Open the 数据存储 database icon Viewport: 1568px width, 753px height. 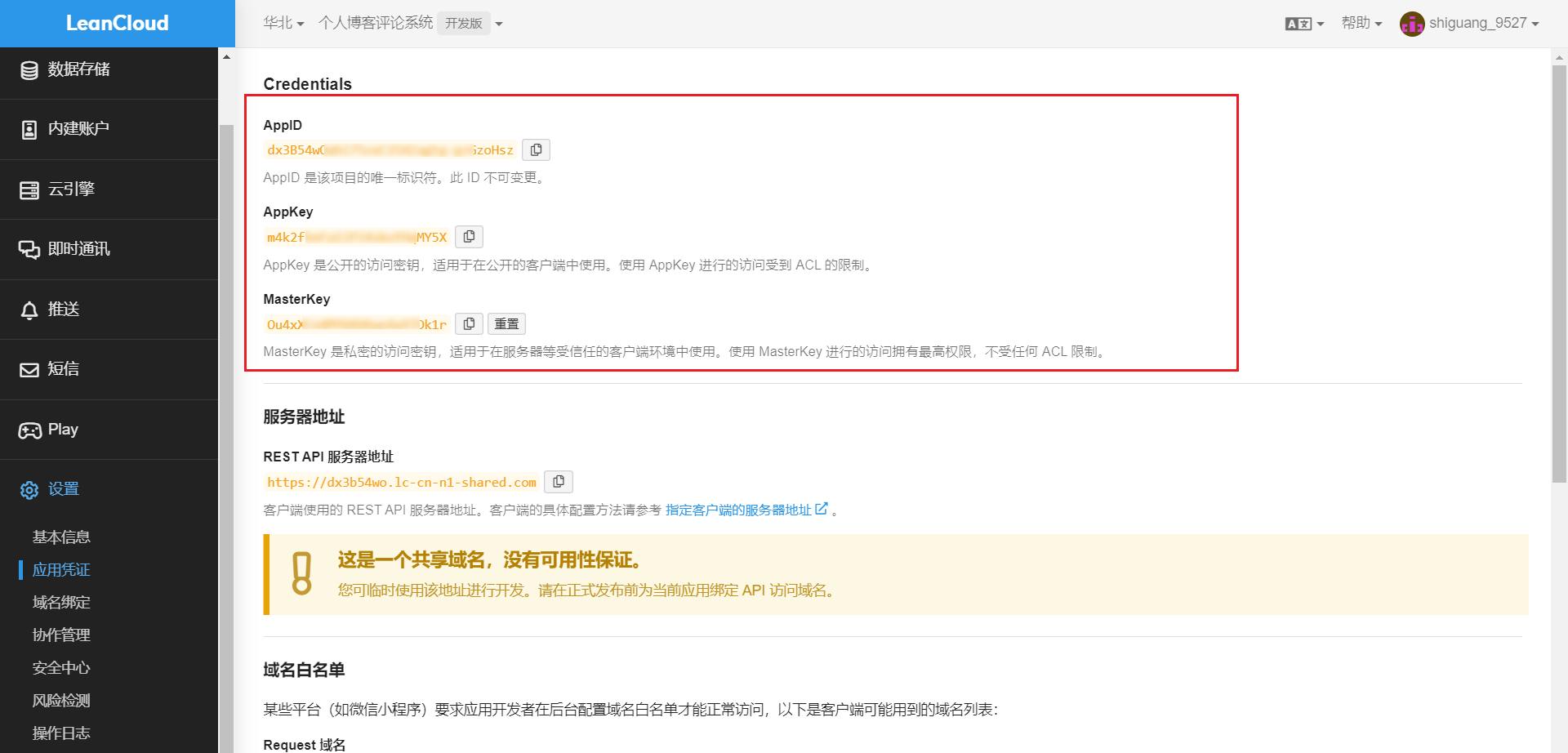[29, 70]
